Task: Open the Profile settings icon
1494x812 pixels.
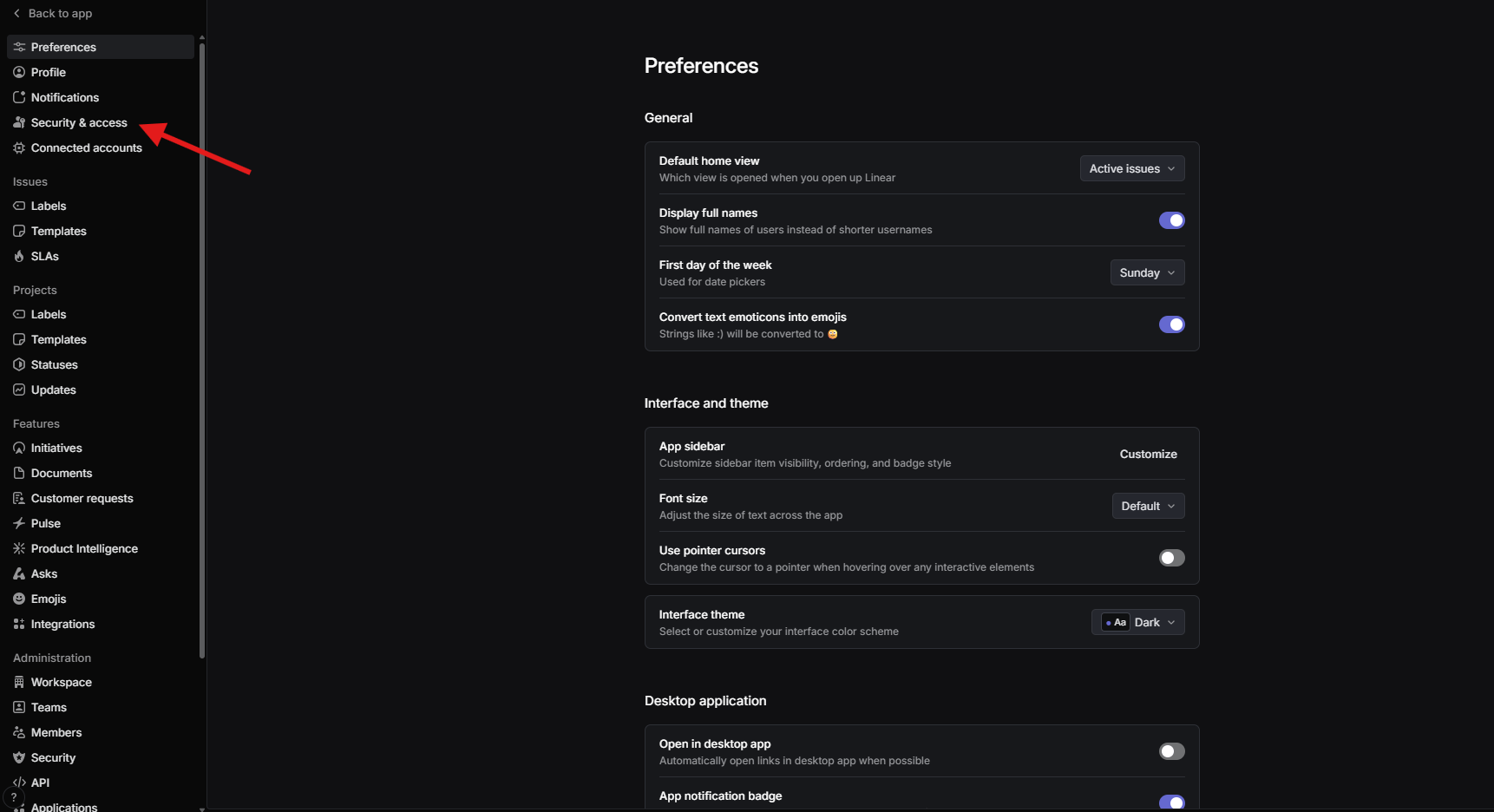Action: (x=19, y=72)
